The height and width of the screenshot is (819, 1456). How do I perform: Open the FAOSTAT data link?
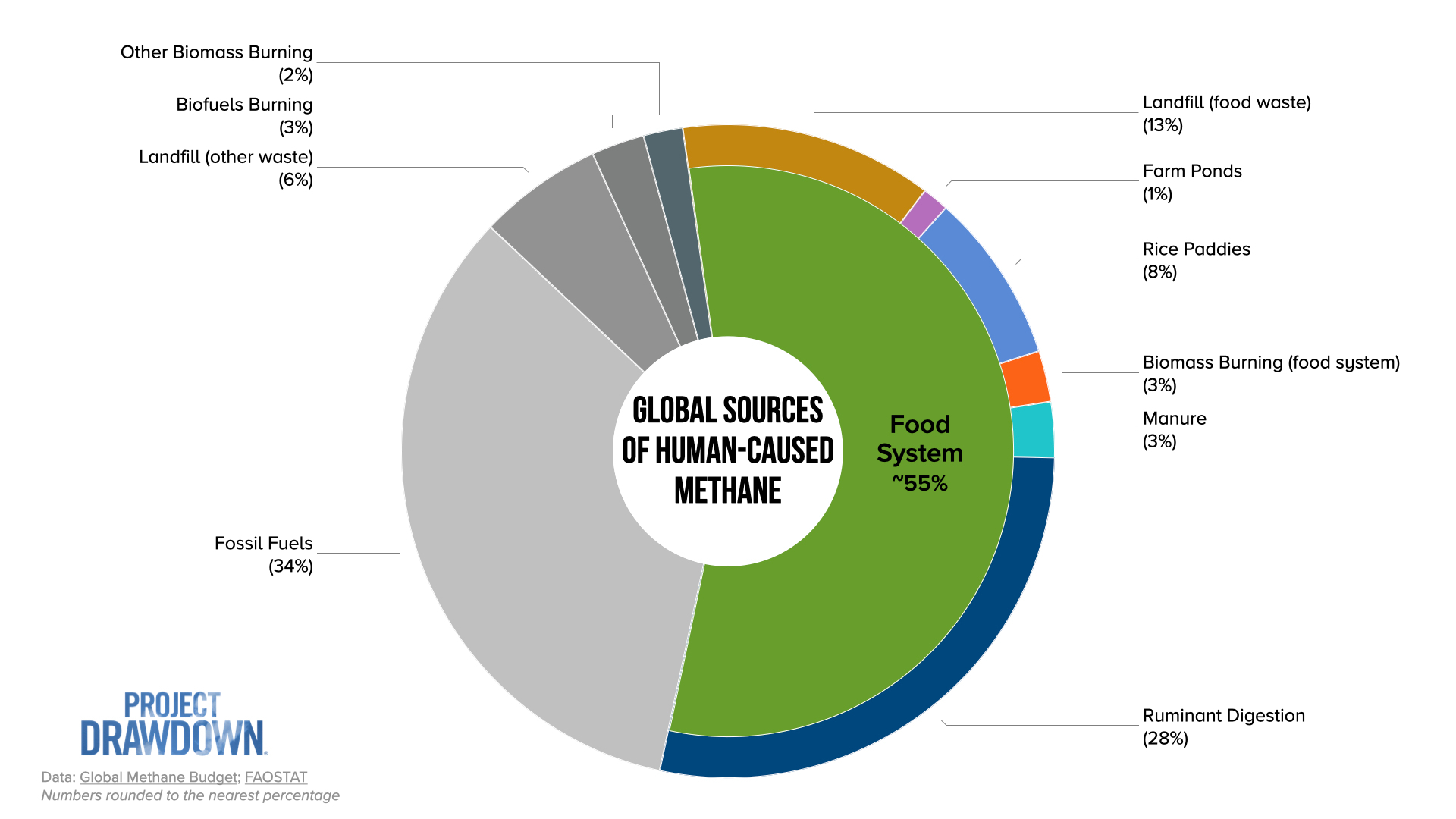coord(276,777)
